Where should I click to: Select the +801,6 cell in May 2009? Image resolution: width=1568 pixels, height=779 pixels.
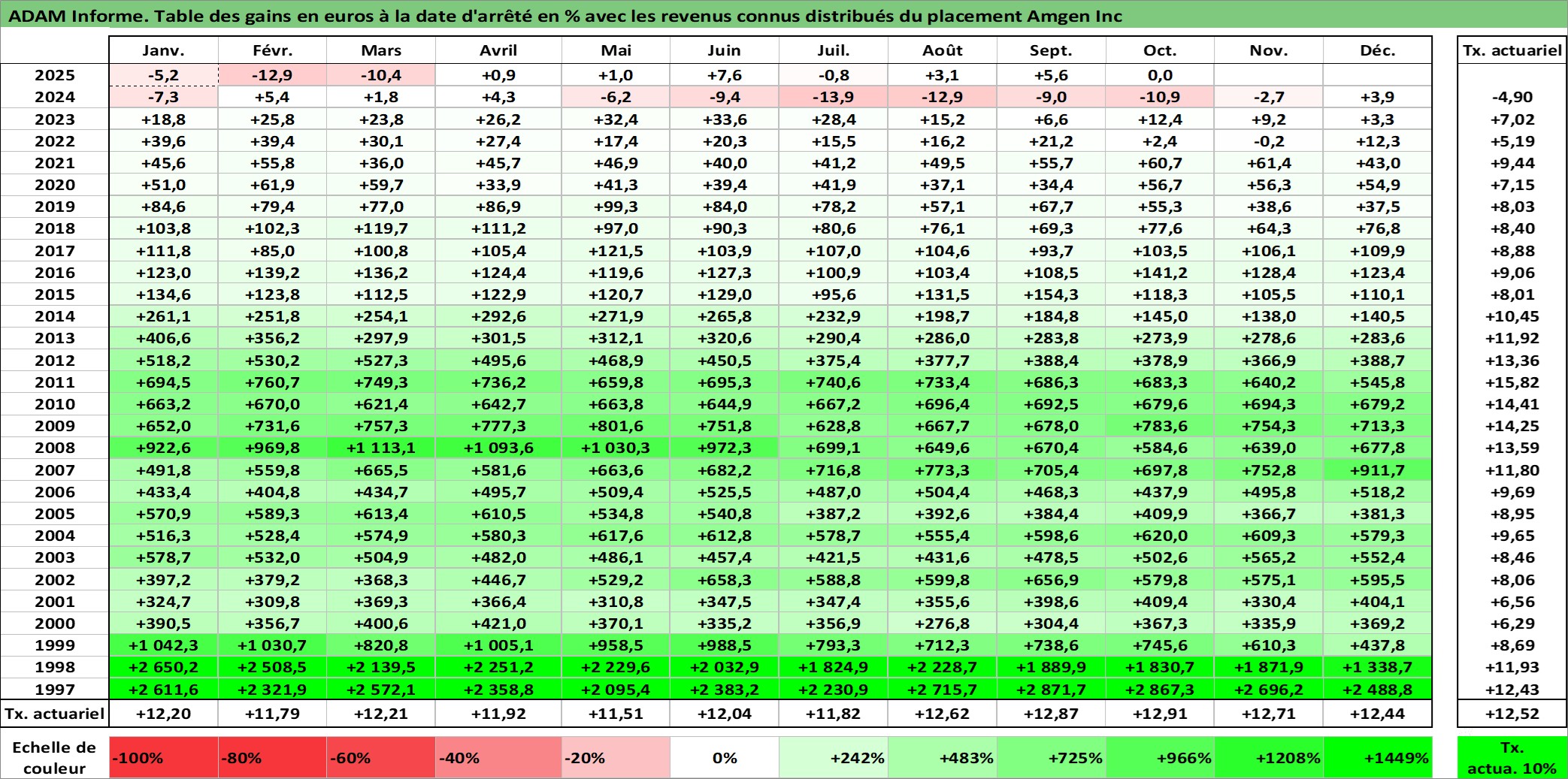tap(616, 426)
